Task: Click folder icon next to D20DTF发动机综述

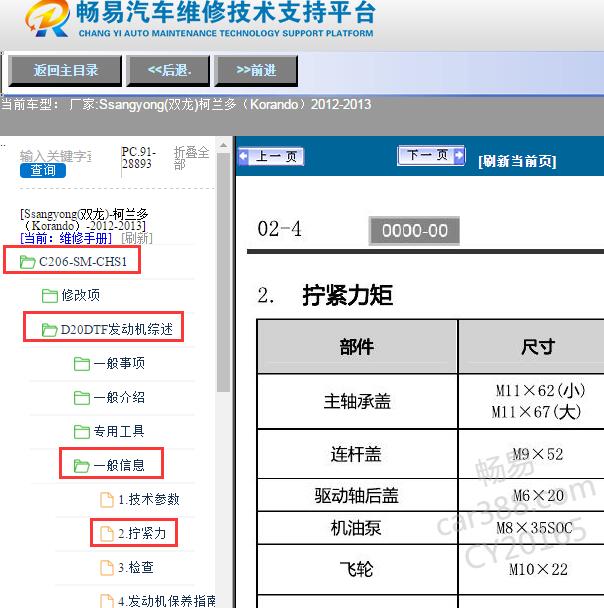Action: [49, 330]
